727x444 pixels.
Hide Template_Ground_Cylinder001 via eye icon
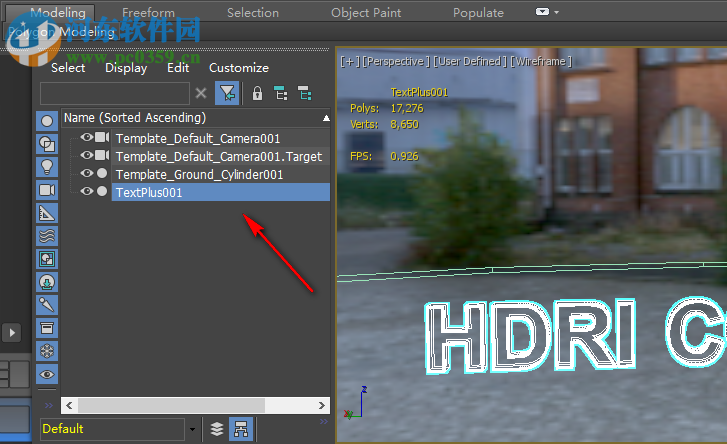(x=87, y=173)
